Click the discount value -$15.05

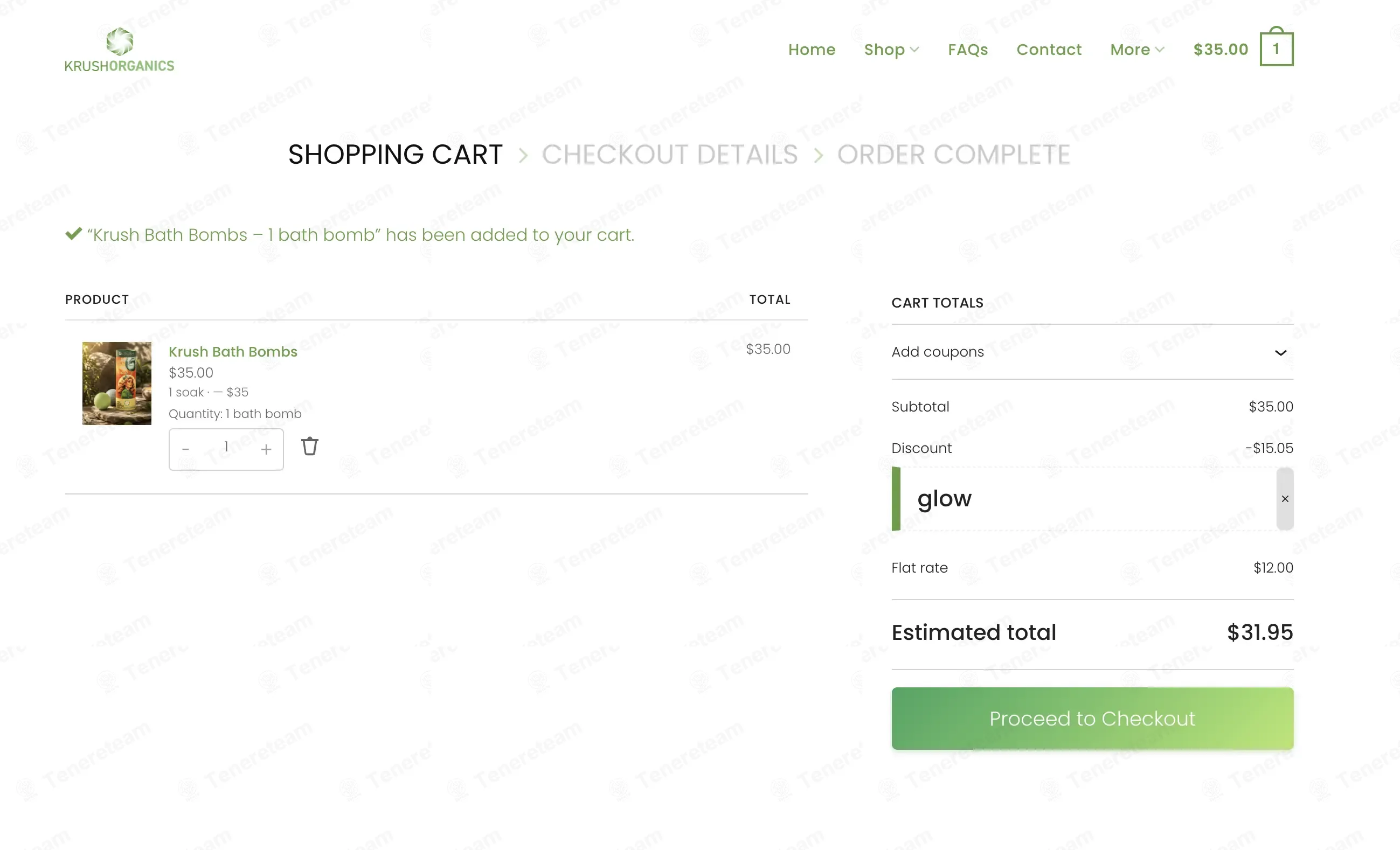(1269, 448)
